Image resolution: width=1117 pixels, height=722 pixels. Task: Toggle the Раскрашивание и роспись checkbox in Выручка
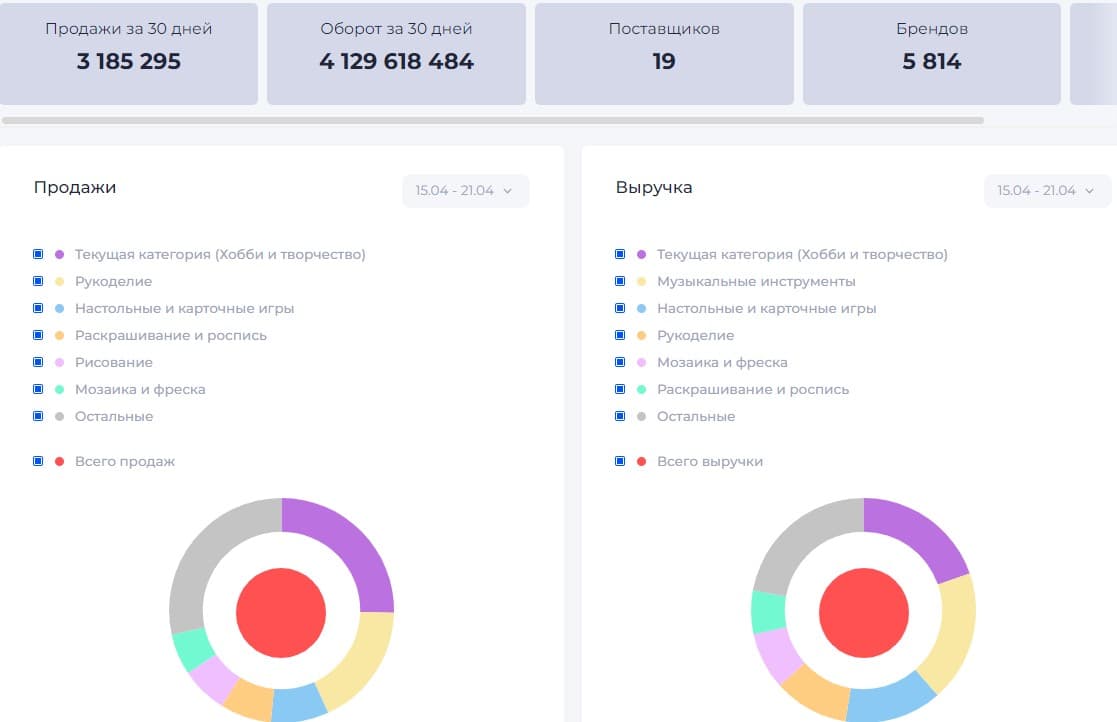tap(620, 389)
